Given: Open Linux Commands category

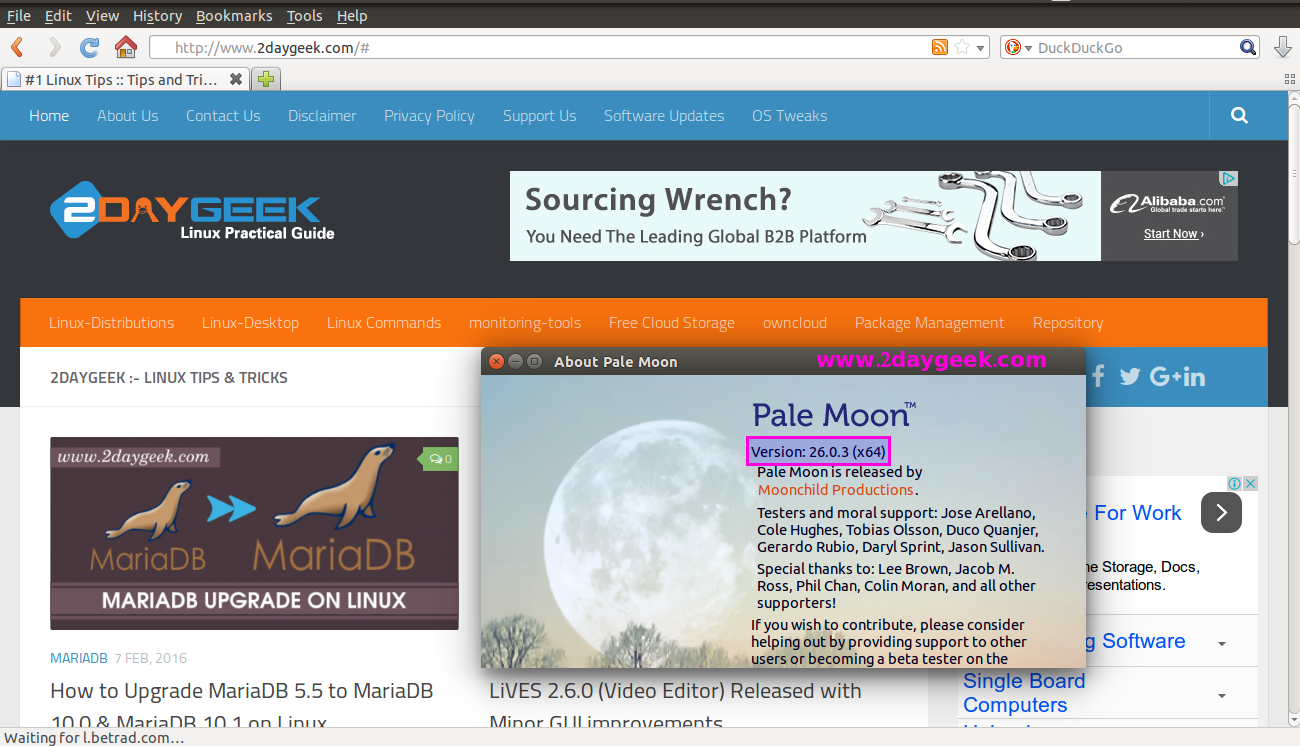Looking at the screenshot, I should [x=383, y=323].
